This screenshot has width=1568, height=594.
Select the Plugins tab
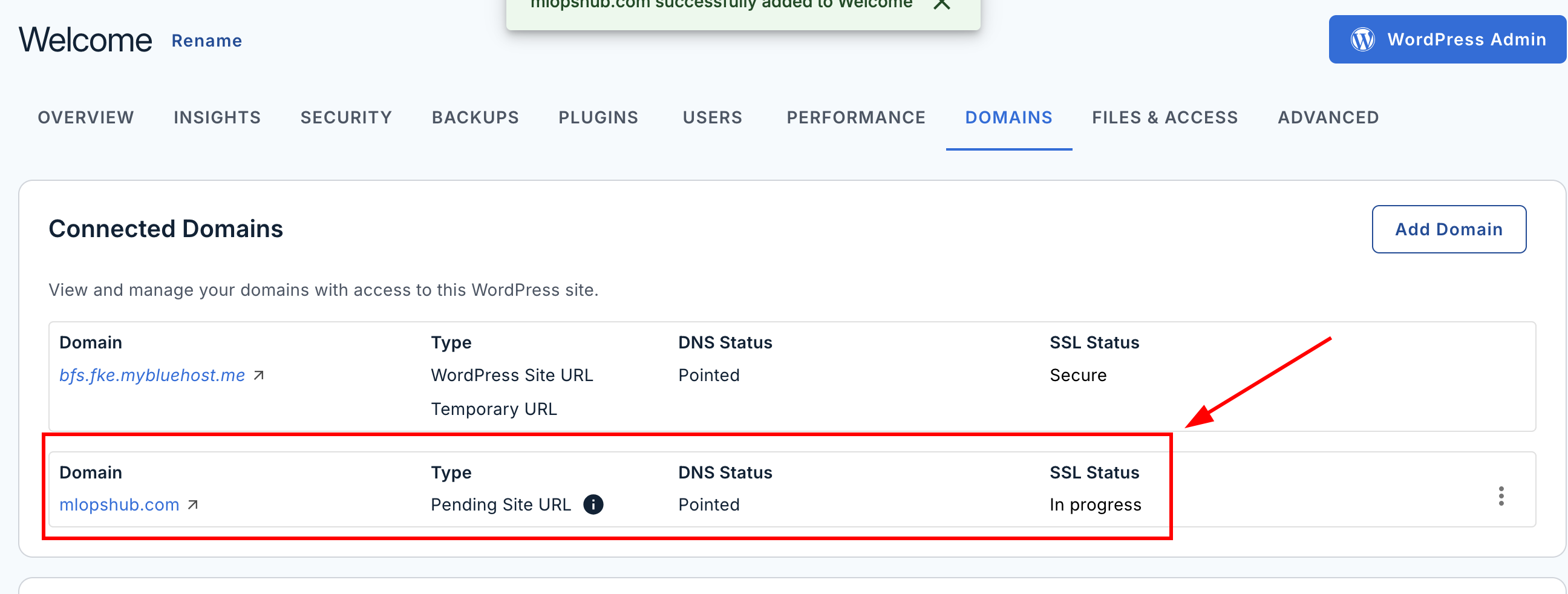point(598,117)
